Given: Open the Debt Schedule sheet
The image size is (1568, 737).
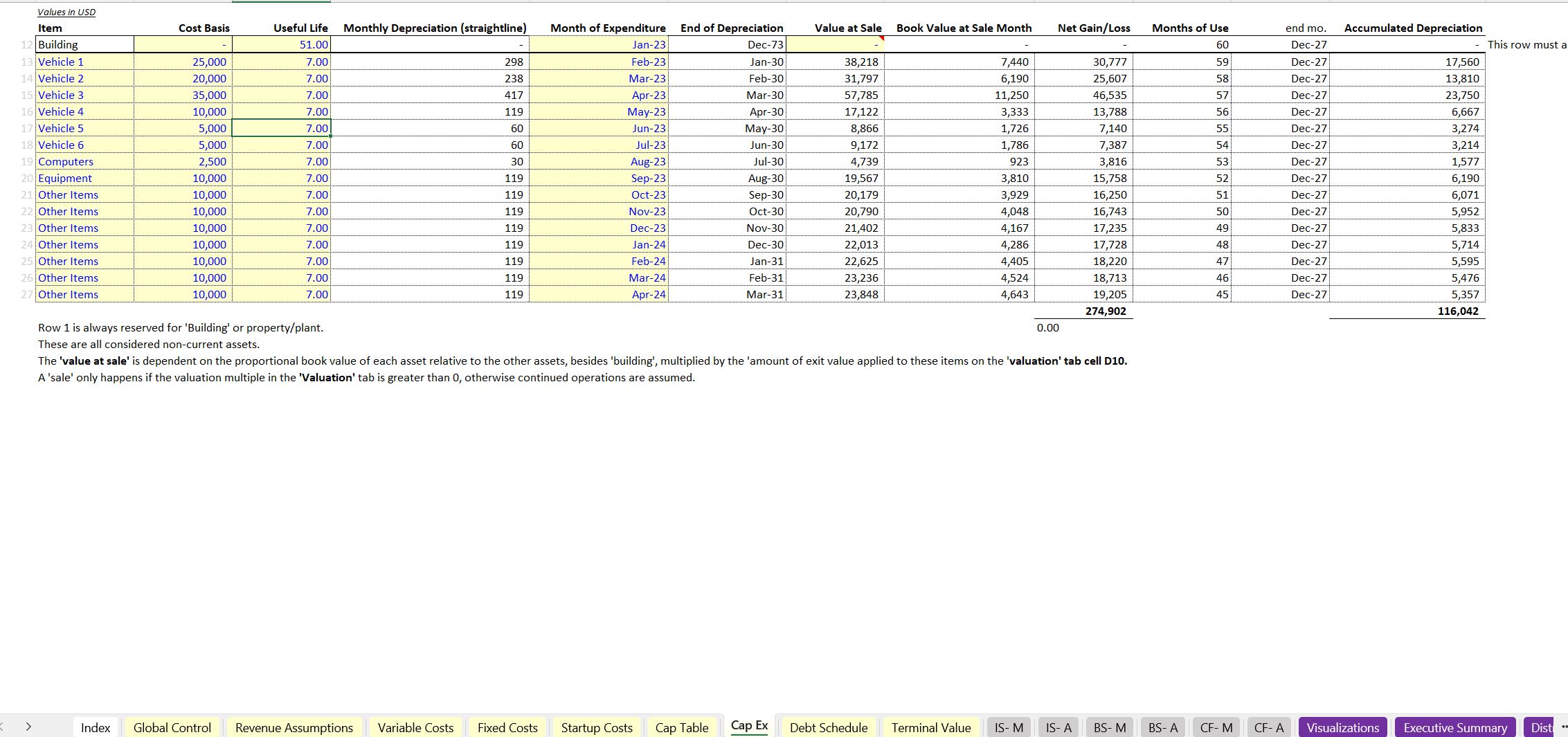Looking at the screenshot, I should 828,727.
